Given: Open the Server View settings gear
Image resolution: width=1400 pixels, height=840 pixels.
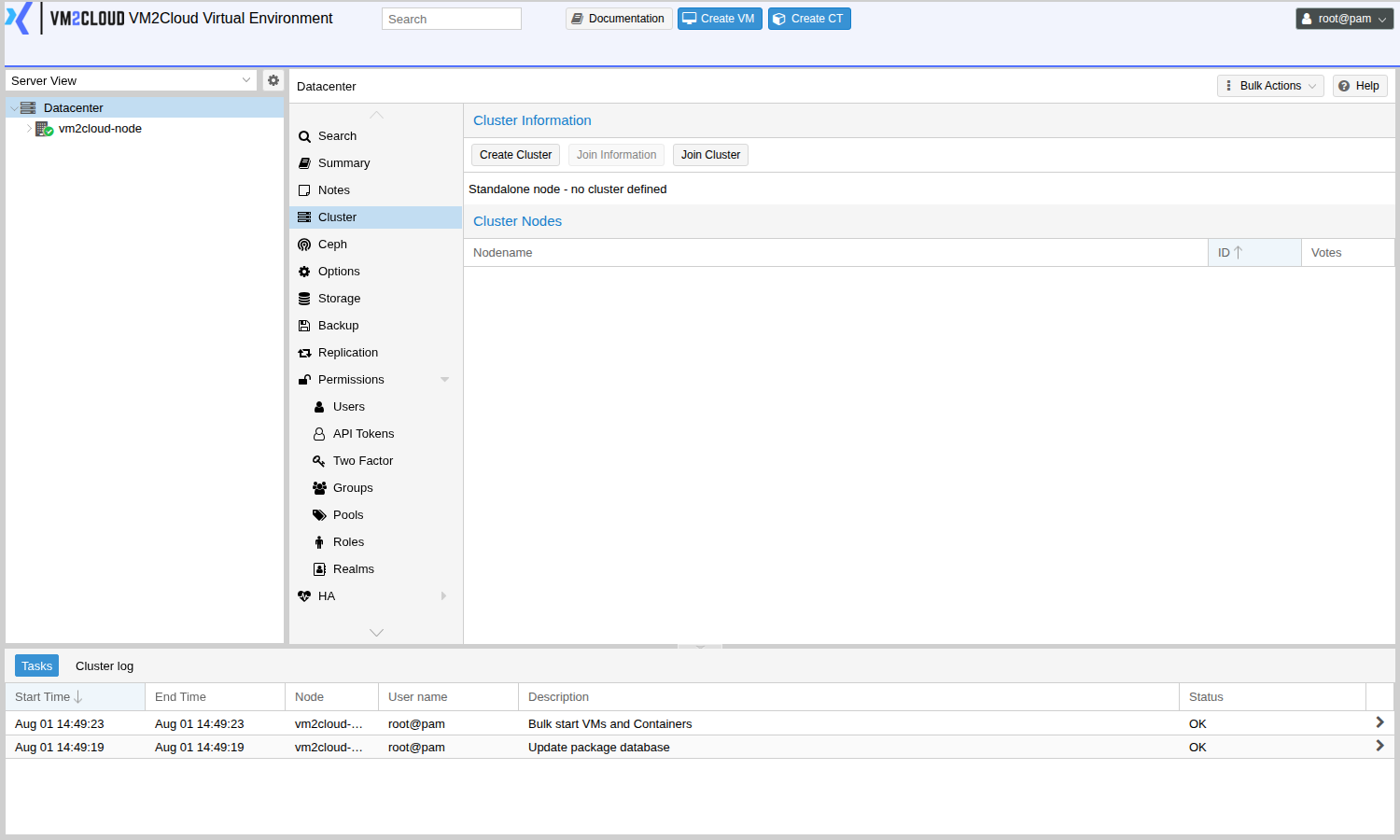Looking at the screenshot, I should 273,80.
